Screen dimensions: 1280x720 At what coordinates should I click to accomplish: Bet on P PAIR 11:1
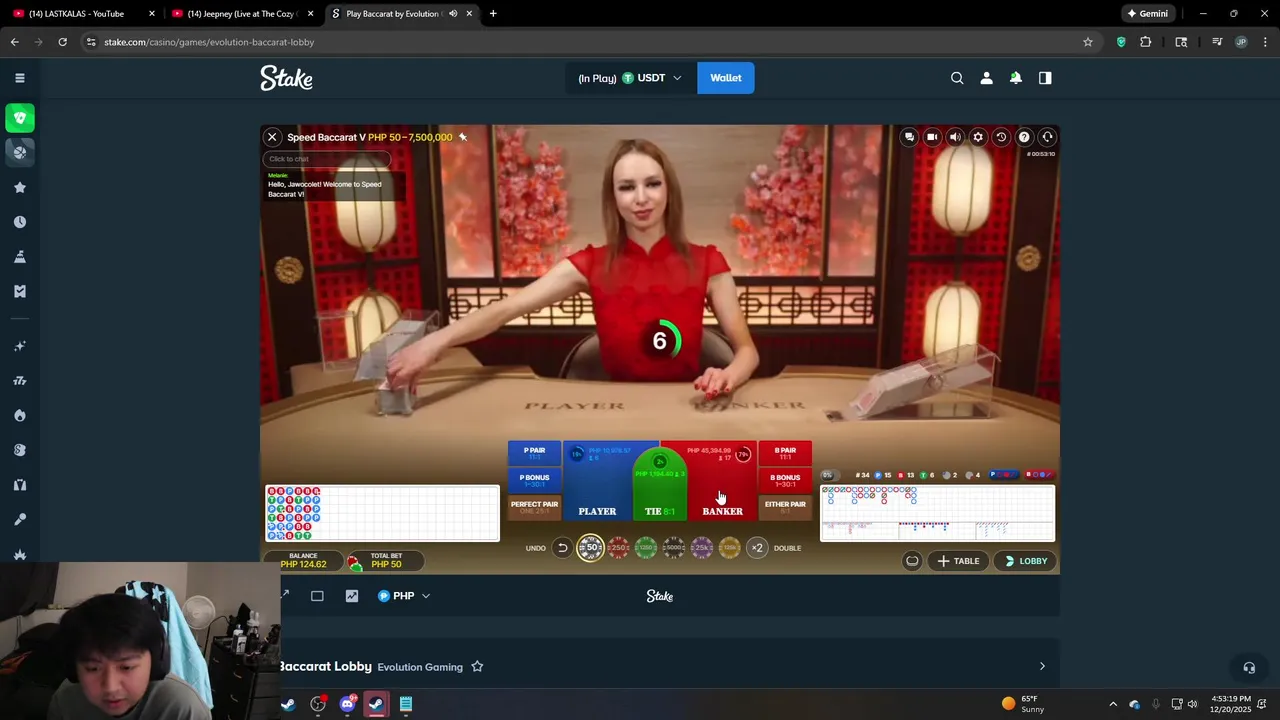[x=534, y=453]
